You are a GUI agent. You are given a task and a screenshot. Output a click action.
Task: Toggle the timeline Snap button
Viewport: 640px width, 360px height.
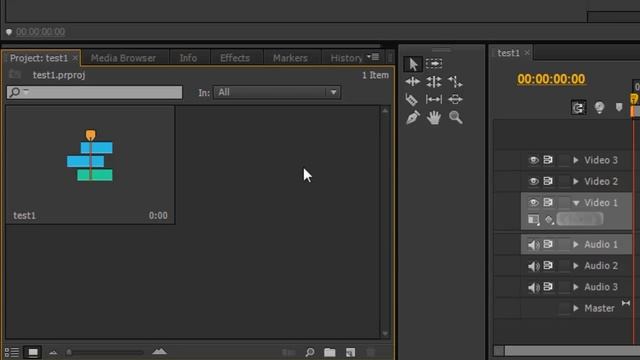578,108
